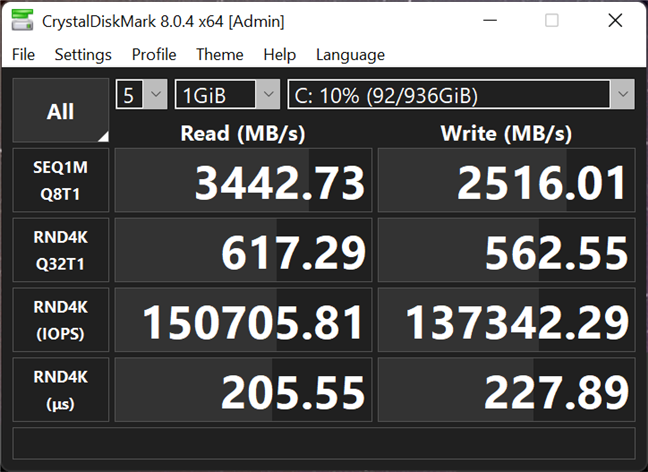The image size is (648, 472).
Task: Open the Settings menu
Action: coord(83,55)
